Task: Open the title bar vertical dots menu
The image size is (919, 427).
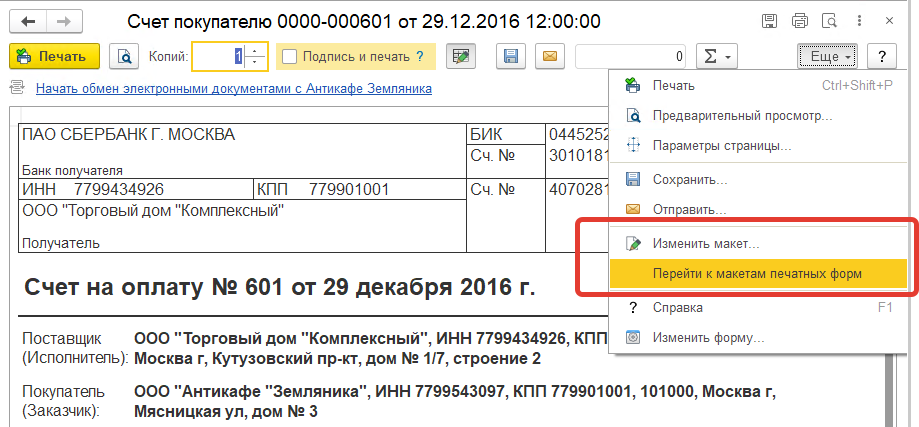Action: 859,22
